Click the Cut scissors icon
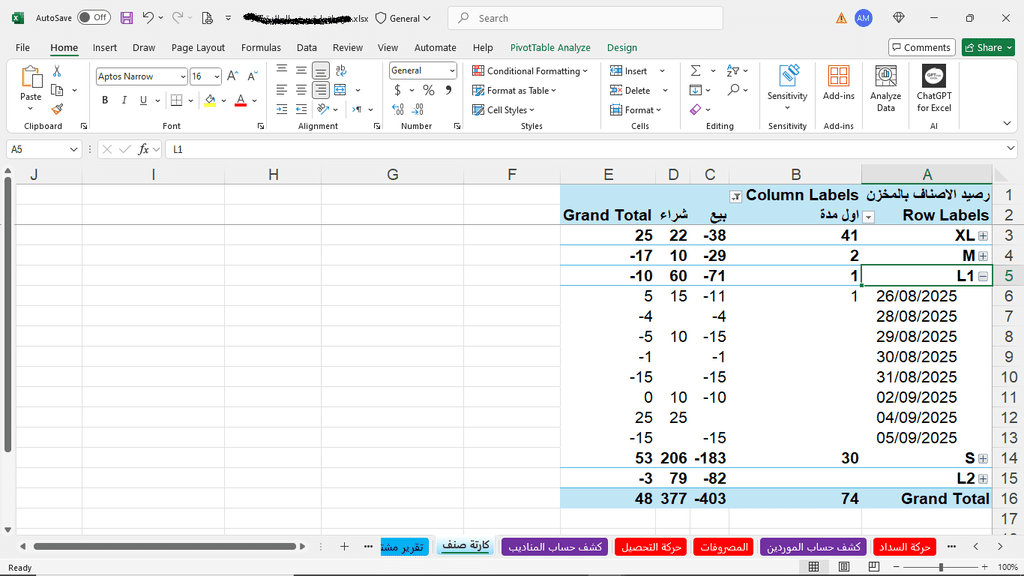Image resolution: width=1024 pixels, height=576 pixels. tap(57, 71)
